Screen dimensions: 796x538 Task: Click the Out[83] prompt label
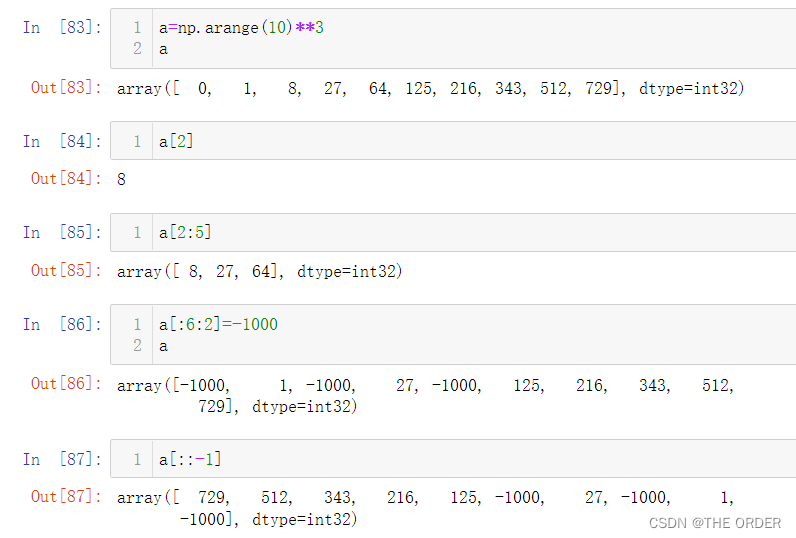pyautogui.click(x=66, y=88)
